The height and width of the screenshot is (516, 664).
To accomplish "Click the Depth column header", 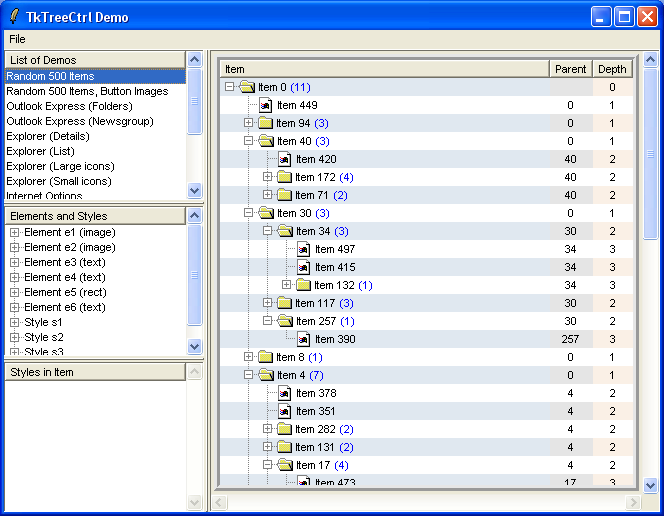I will tap(612, 69).
